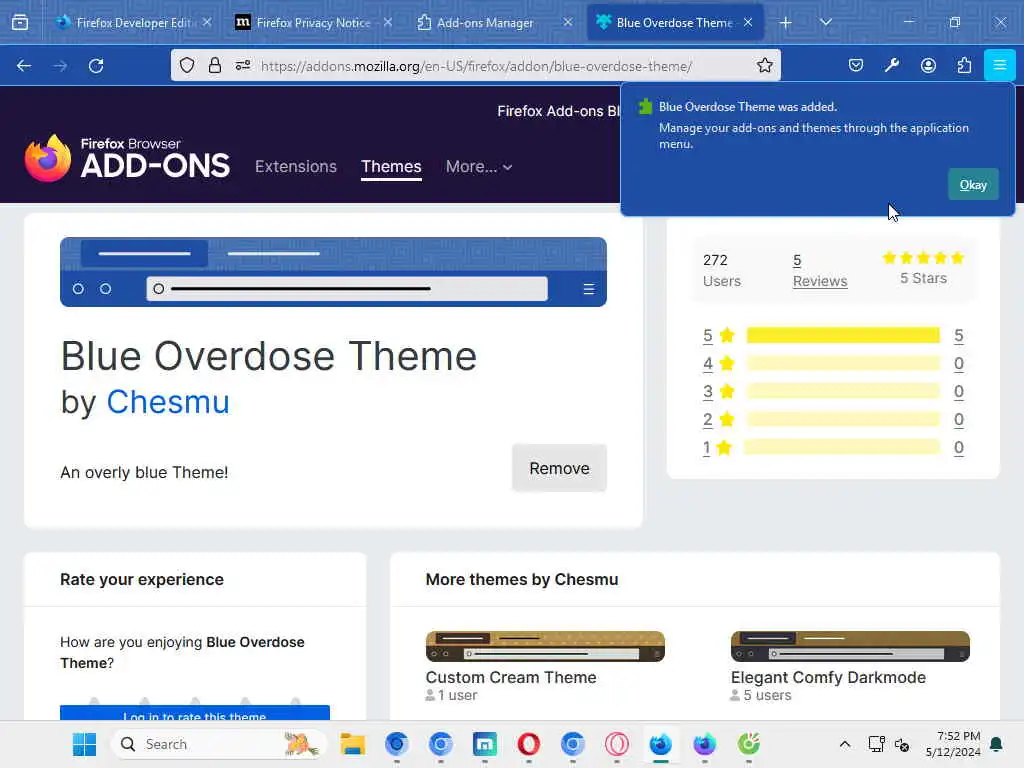Open Microsoft Store-like taskbar icon
The image size is (1024, 768).
(485, 744)
